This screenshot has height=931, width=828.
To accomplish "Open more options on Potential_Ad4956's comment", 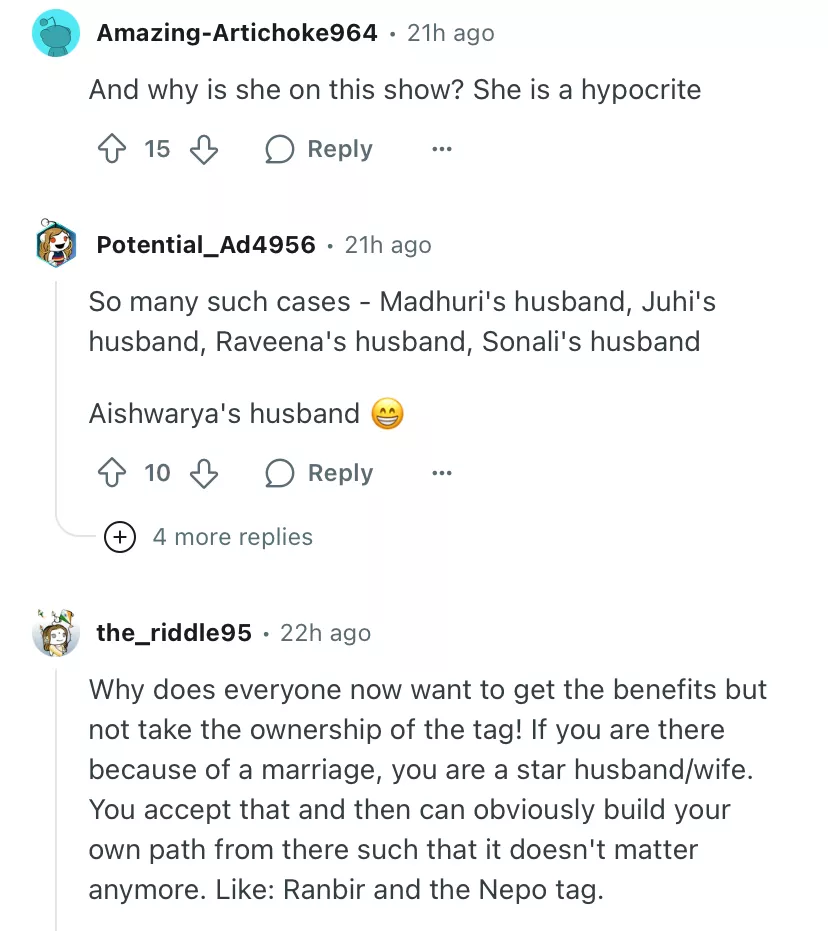I will coord(441,473).
